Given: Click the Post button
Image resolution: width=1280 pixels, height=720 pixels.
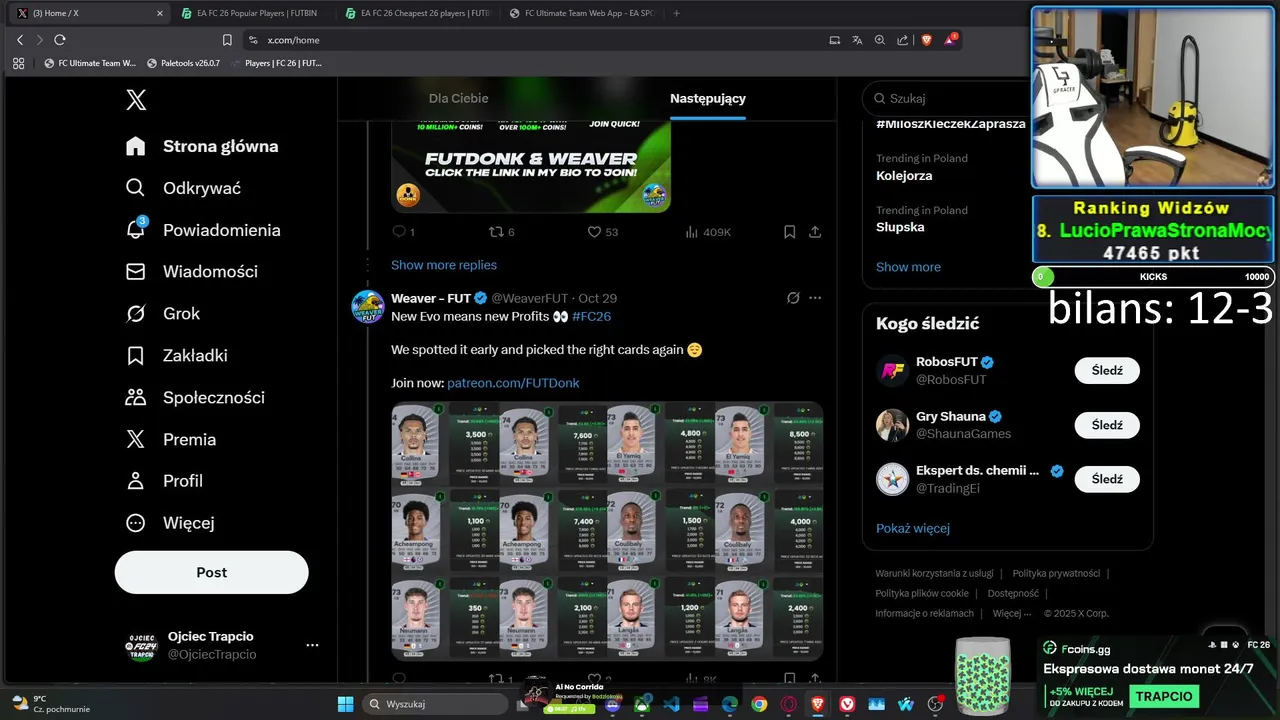Looking at the screenshot, I should pyautogui.click(x=212, y=572).
